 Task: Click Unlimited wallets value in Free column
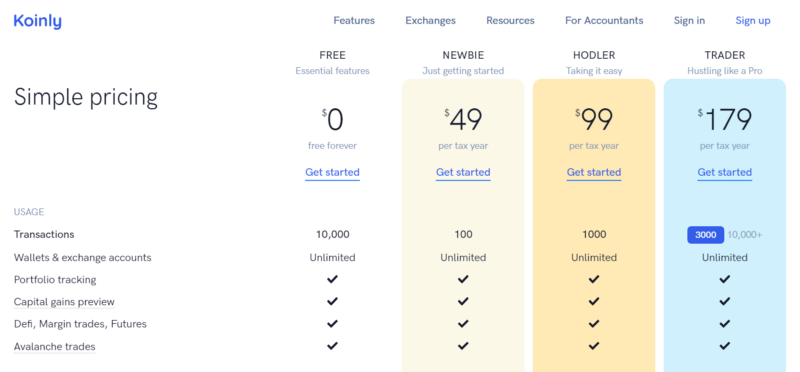coord(332,257)
